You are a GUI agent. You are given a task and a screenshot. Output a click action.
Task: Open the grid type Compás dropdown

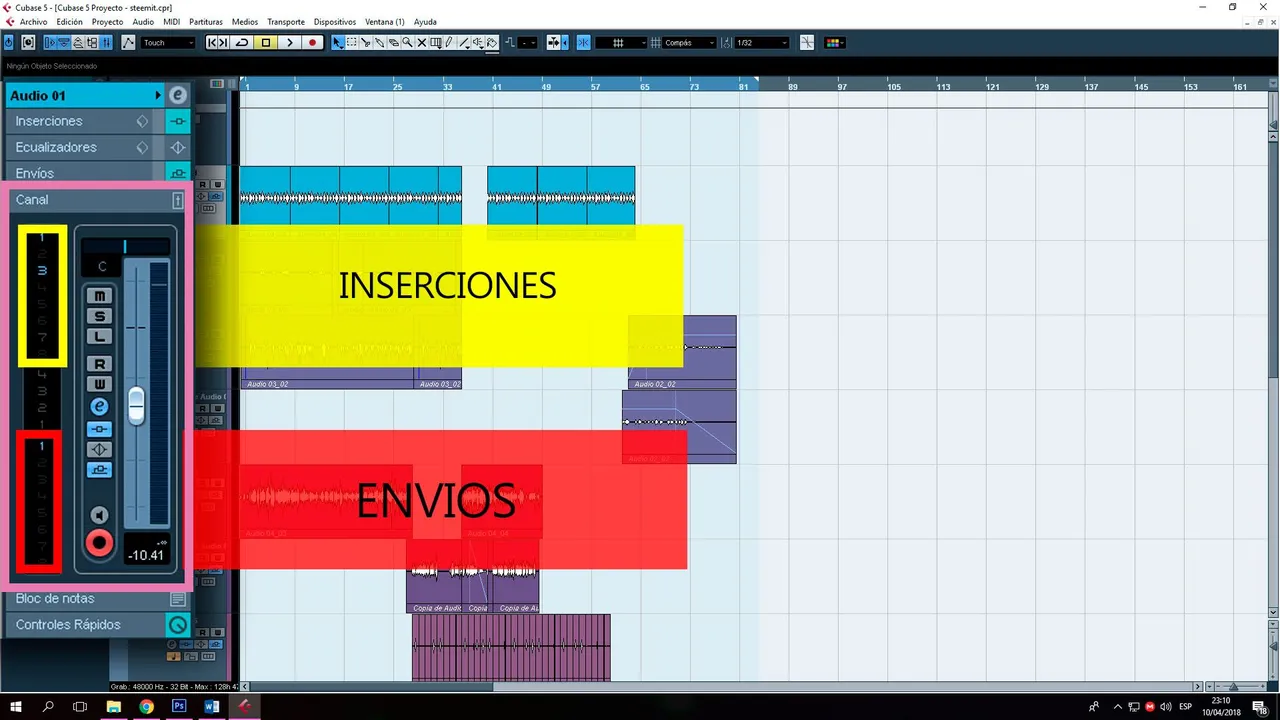690,42
